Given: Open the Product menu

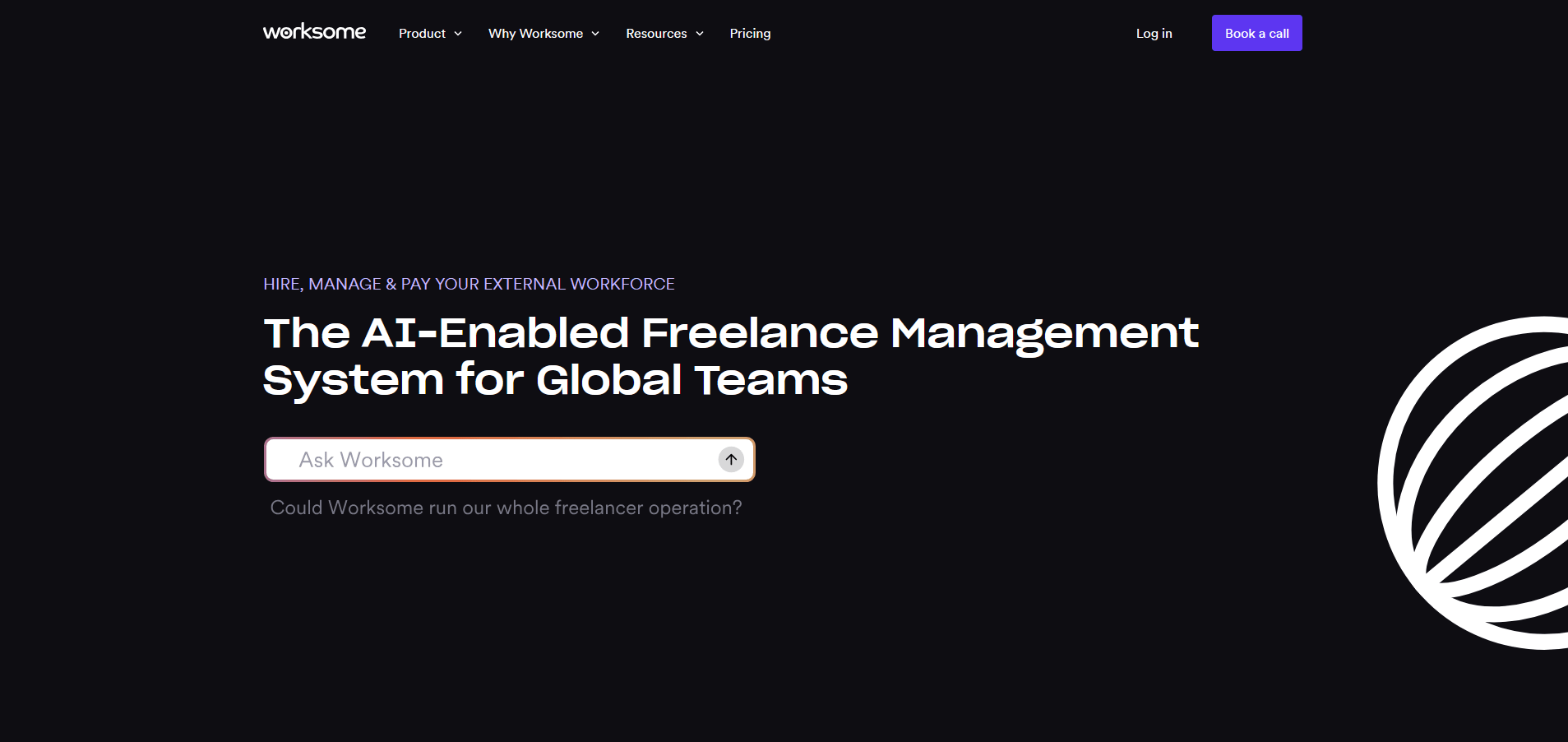Looking at the screenshot, I should click(430, 34).
